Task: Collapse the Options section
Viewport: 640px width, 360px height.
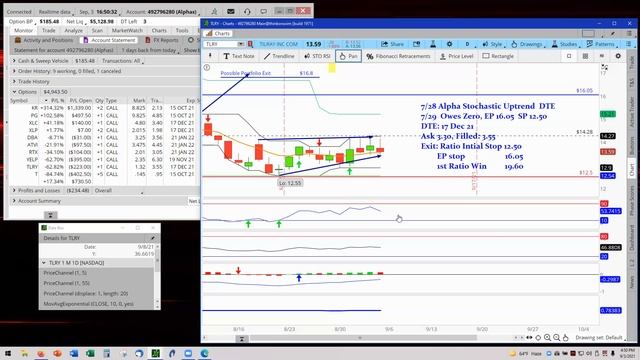Action: tap(14, 92)
